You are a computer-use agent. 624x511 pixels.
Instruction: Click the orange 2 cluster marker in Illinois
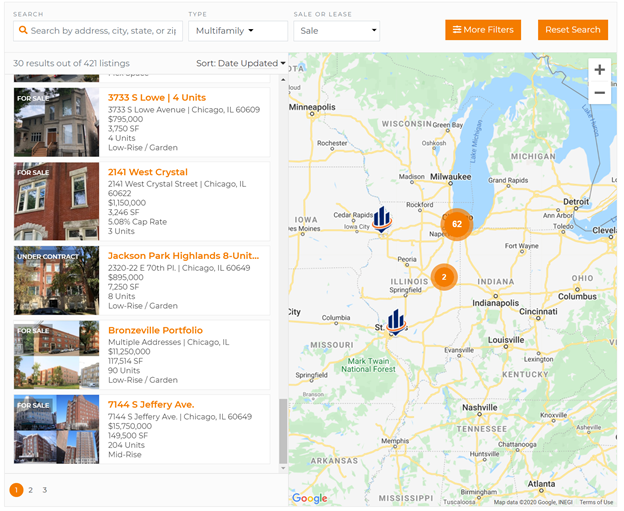pos(444,277)
